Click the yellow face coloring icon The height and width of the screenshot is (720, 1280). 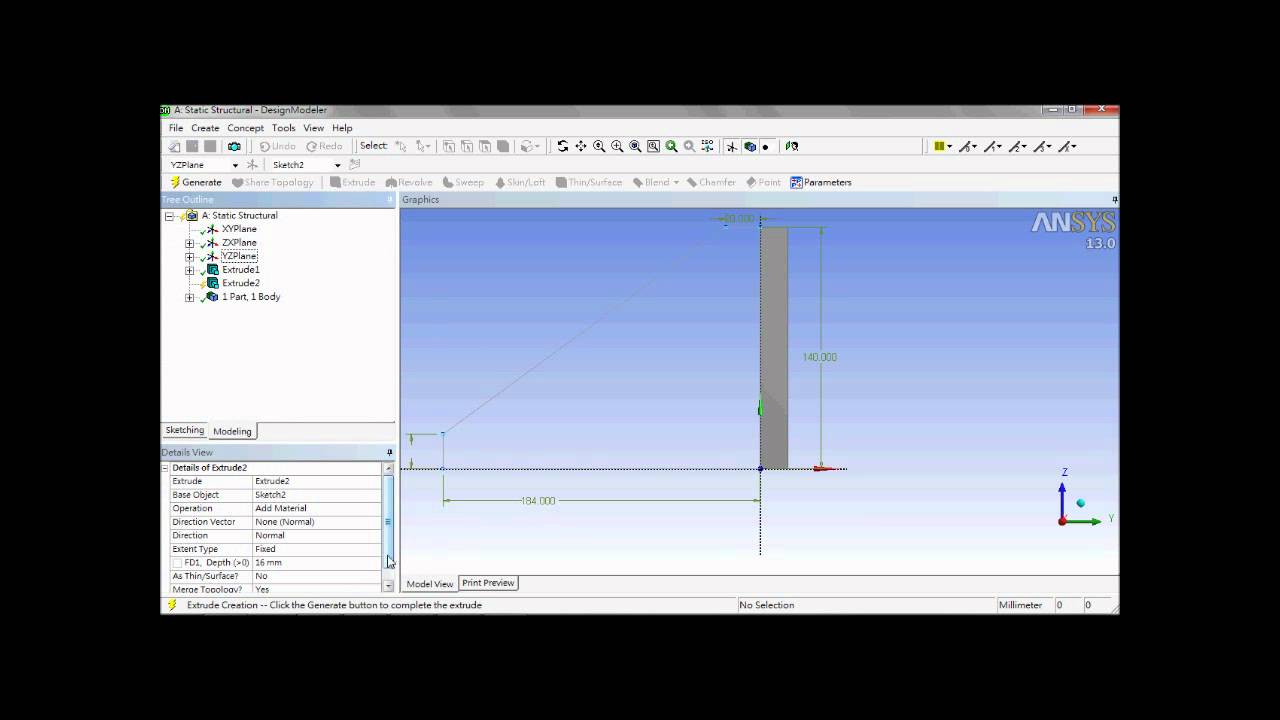click(939, 146)
